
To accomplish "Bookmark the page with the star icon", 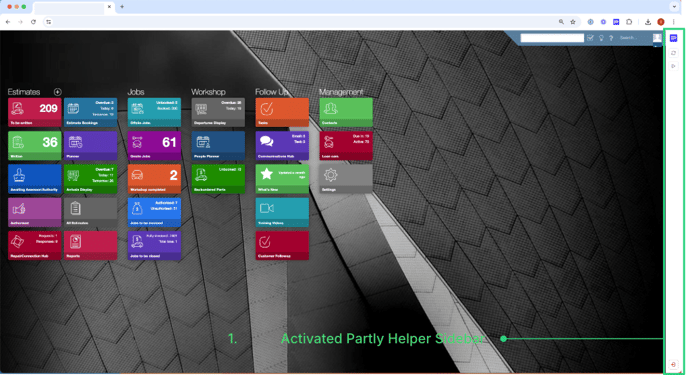I will click(573, 22).
